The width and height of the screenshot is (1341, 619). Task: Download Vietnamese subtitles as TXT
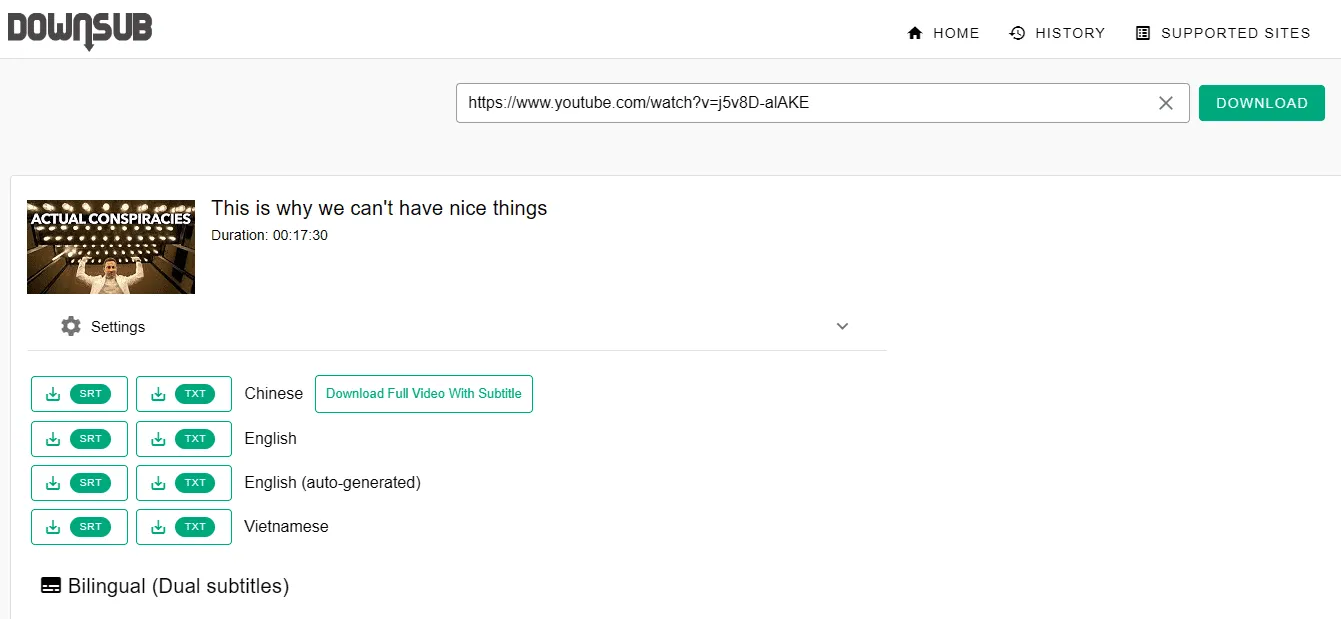184,527
